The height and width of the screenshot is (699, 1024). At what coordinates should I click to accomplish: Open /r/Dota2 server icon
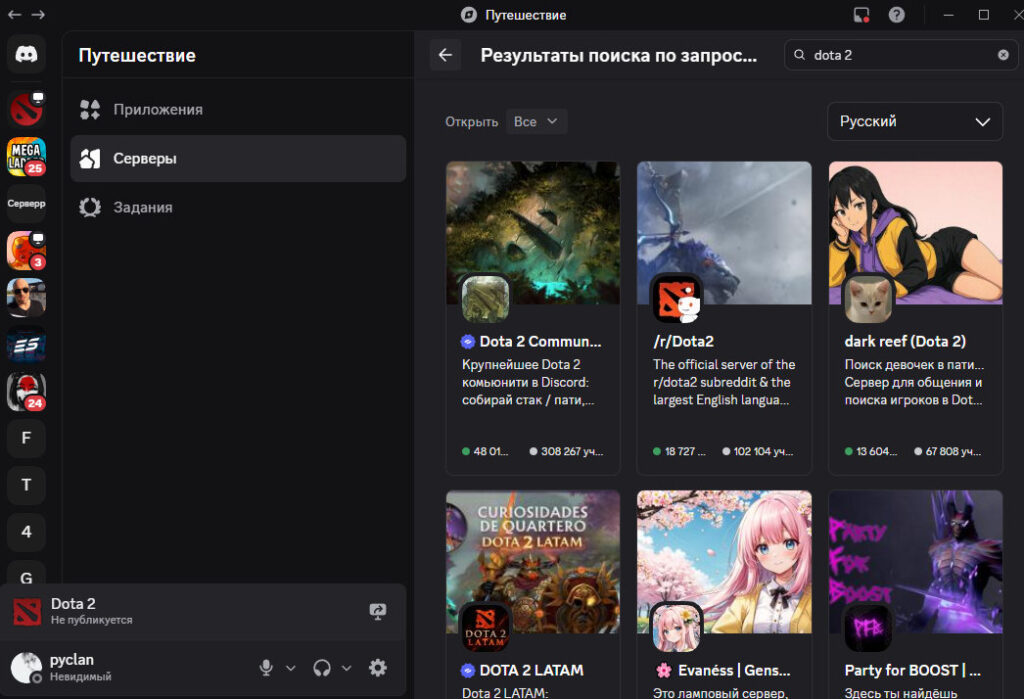(x=677, y=299)
